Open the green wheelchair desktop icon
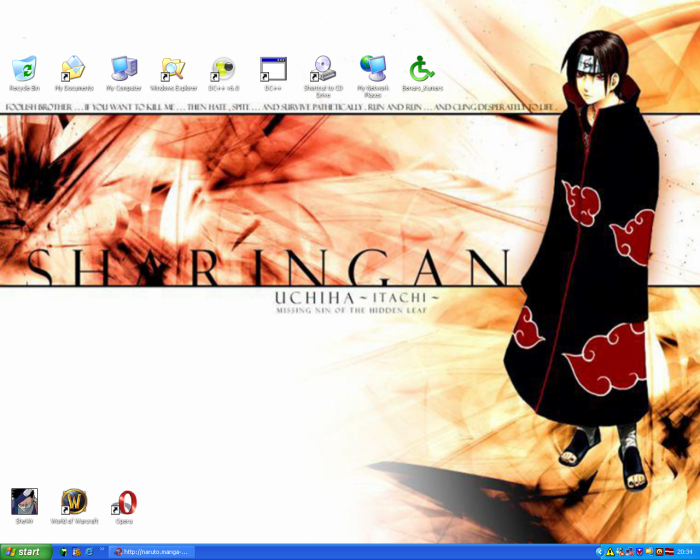 pyautogui.click(x=422, y=74)
